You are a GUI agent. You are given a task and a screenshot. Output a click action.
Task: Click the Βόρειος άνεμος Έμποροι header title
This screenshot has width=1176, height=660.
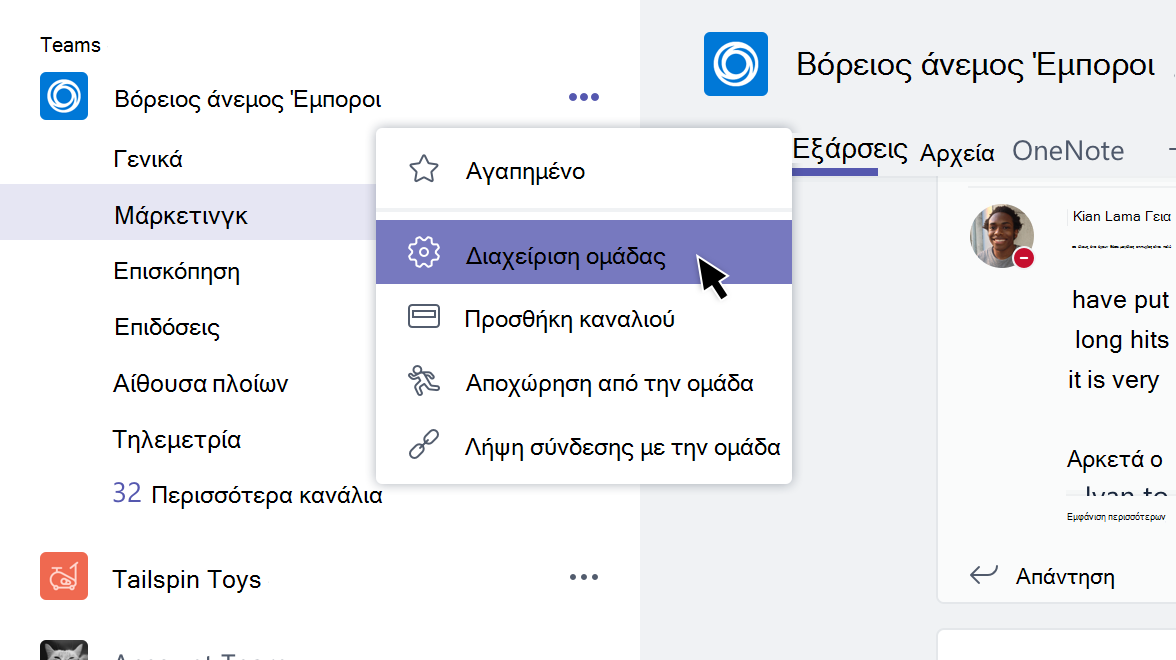tap(975, 65)
